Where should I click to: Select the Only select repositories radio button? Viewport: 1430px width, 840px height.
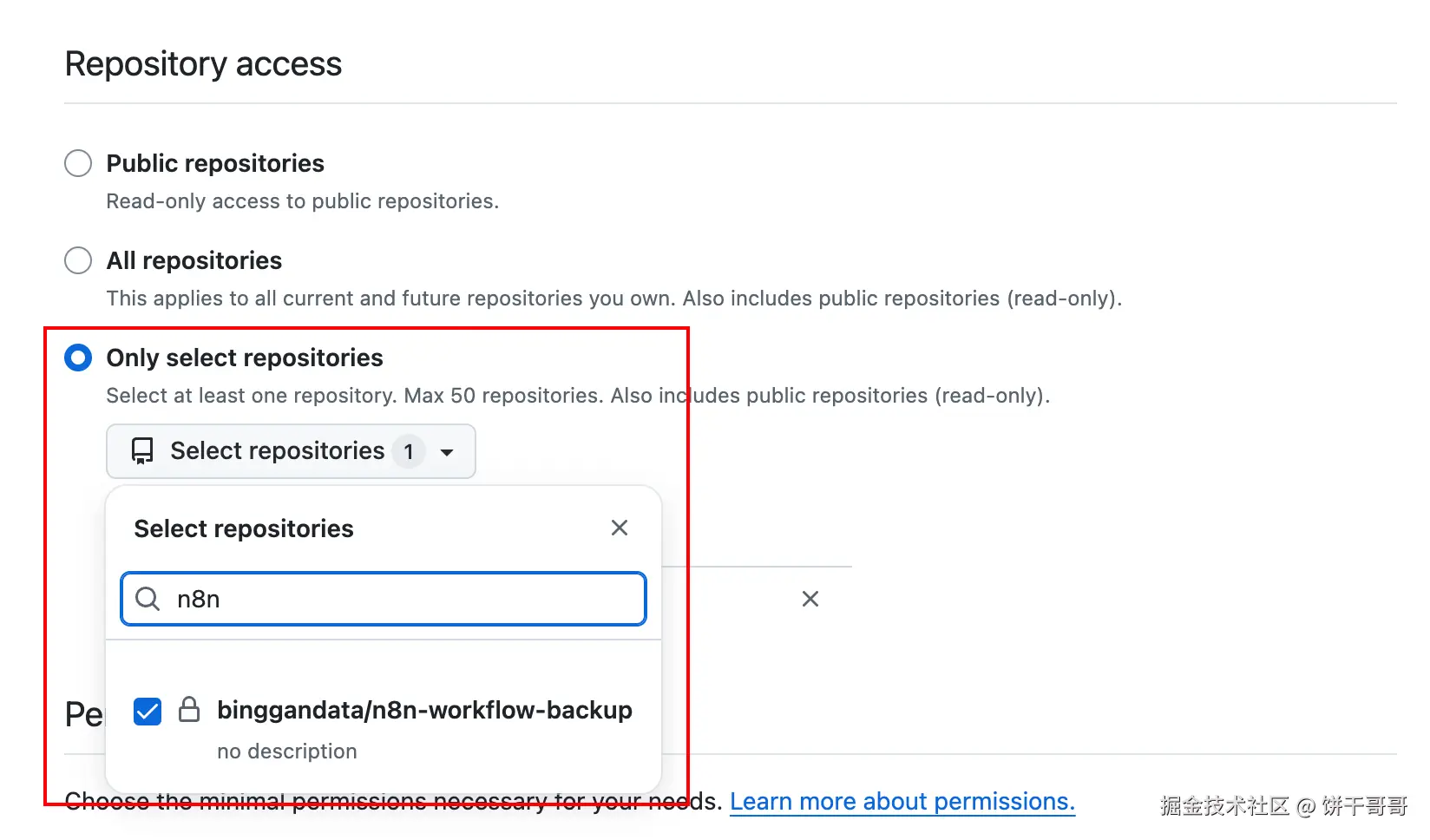click(x=78, y=358)
